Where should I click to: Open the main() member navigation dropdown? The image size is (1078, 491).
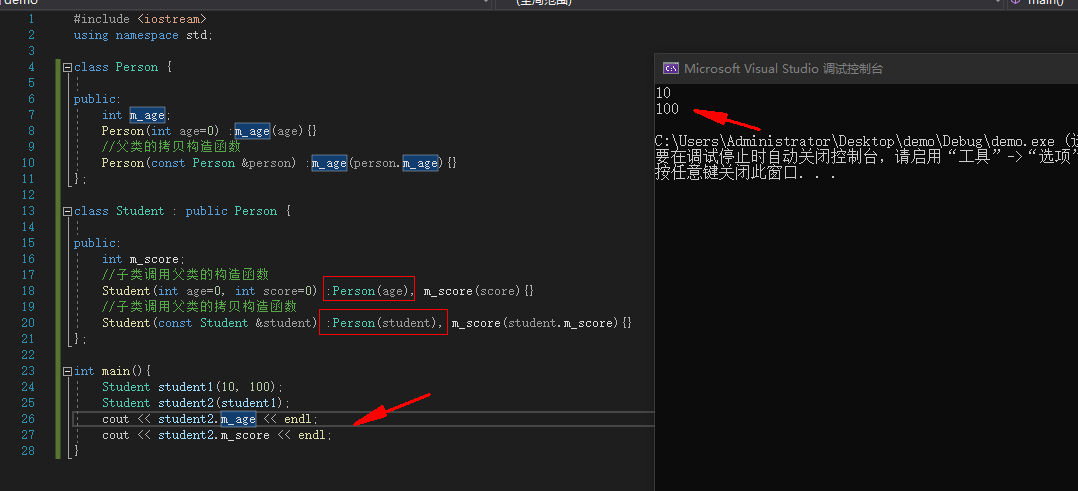[1040, 3]
